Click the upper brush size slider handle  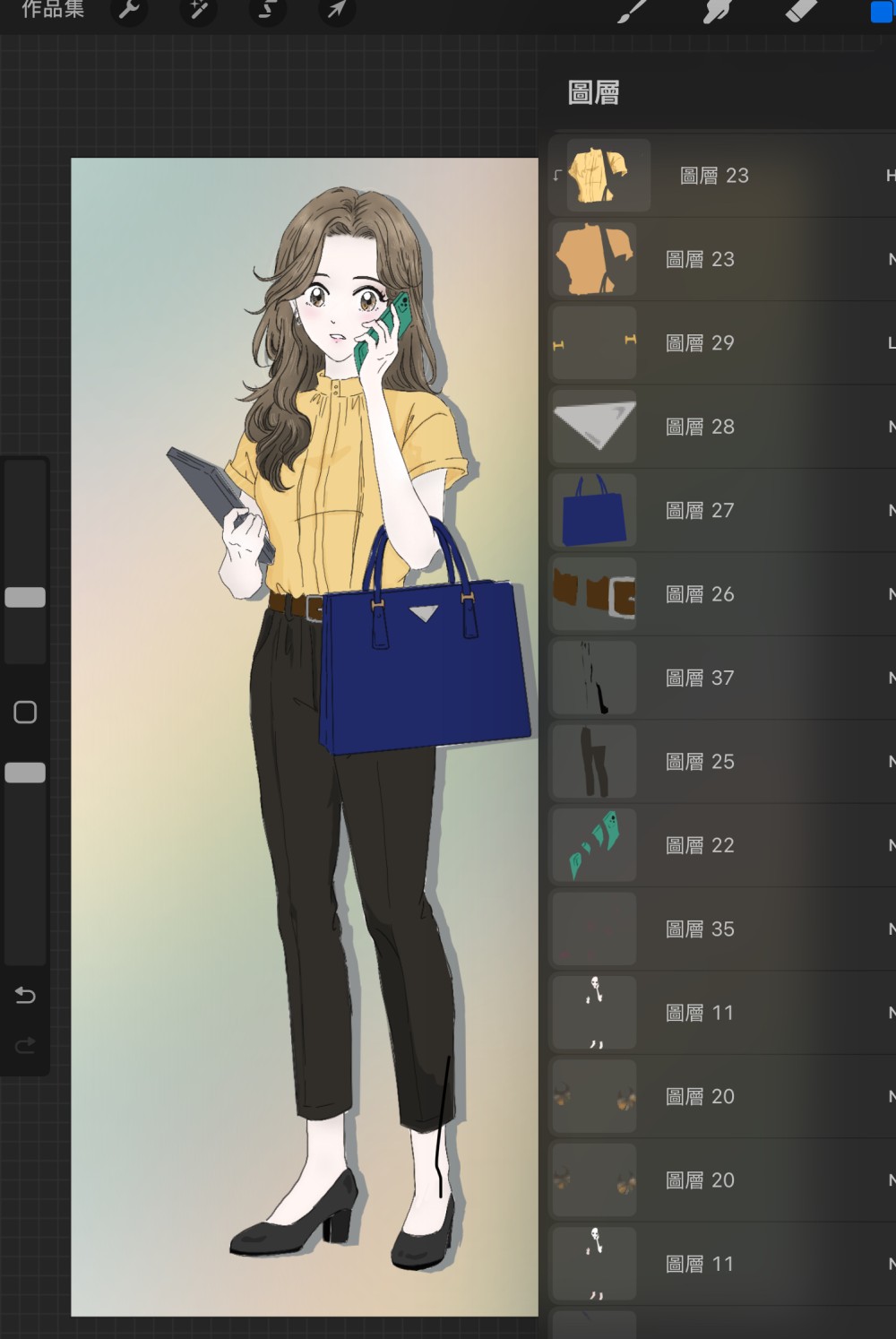(x=25, y=598)
